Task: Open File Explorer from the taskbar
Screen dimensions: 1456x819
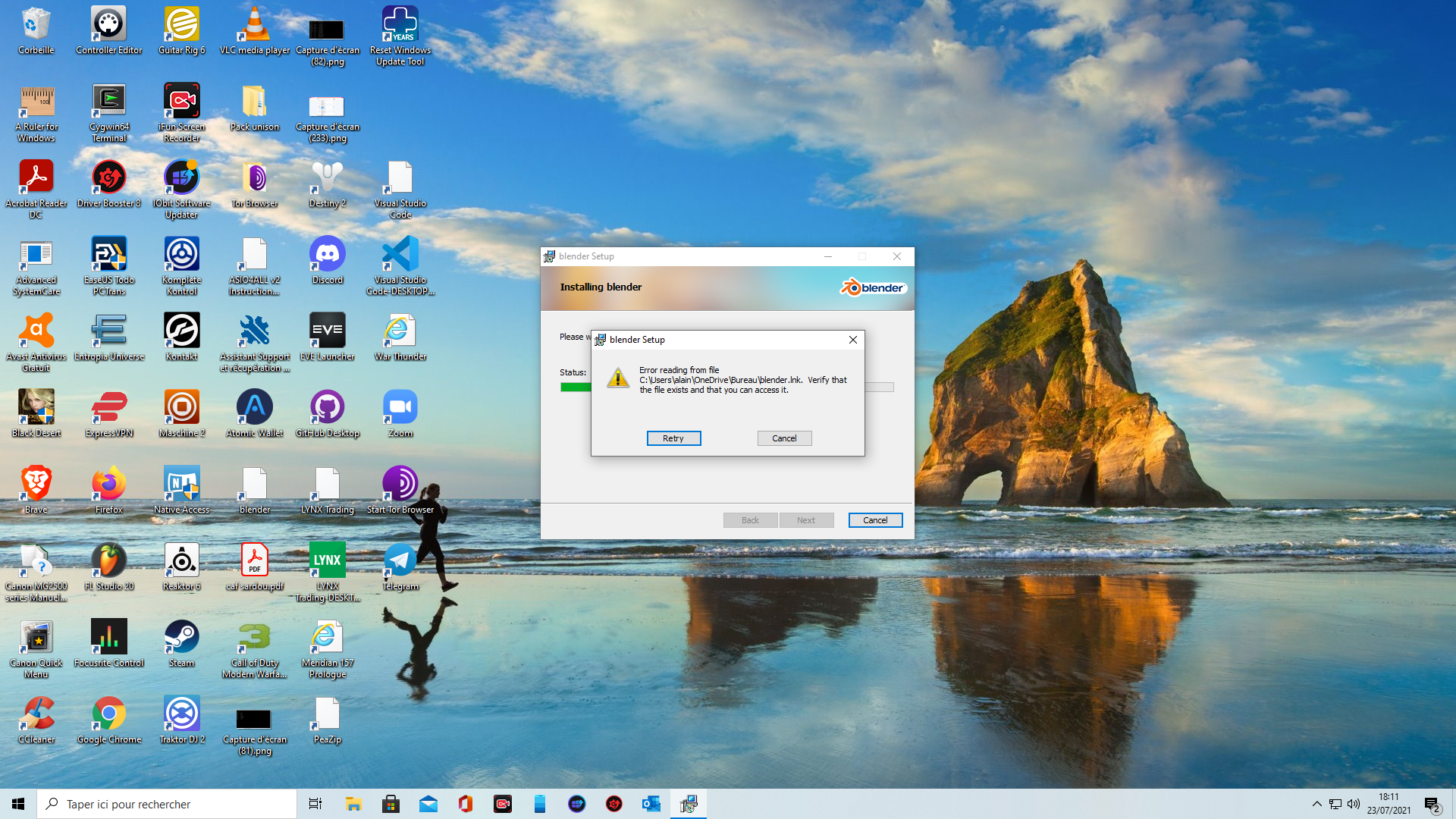Action: (x=353, y=804)
